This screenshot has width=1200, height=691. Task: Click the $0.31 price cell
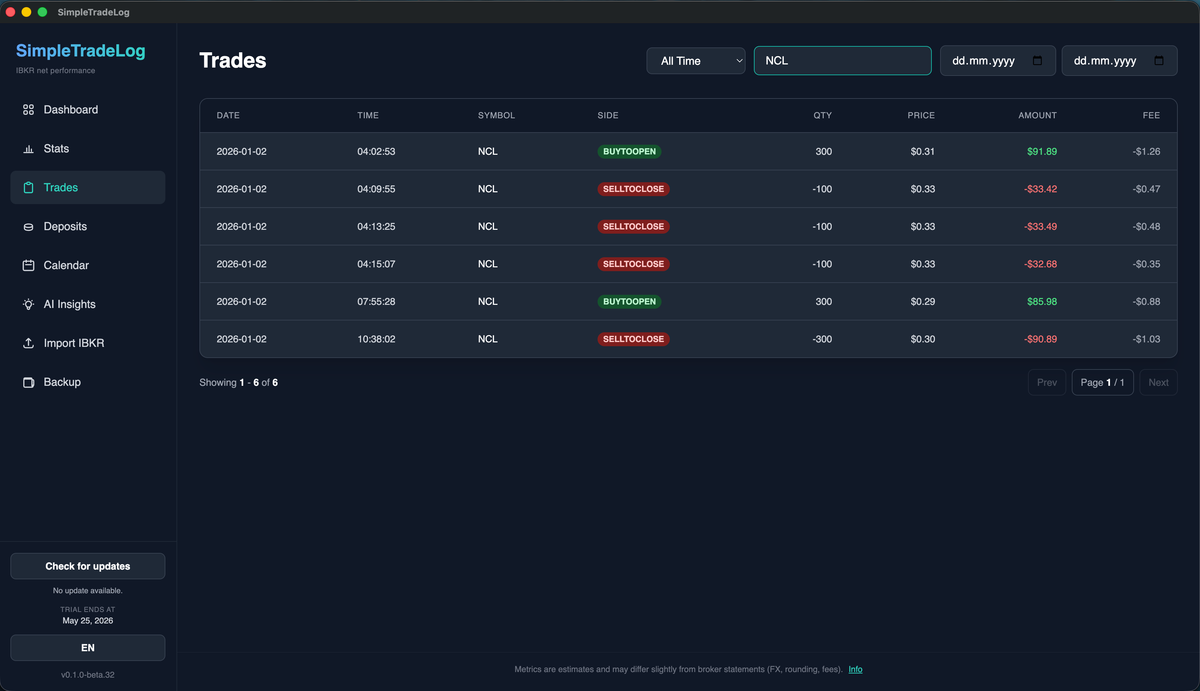(923, 152)
